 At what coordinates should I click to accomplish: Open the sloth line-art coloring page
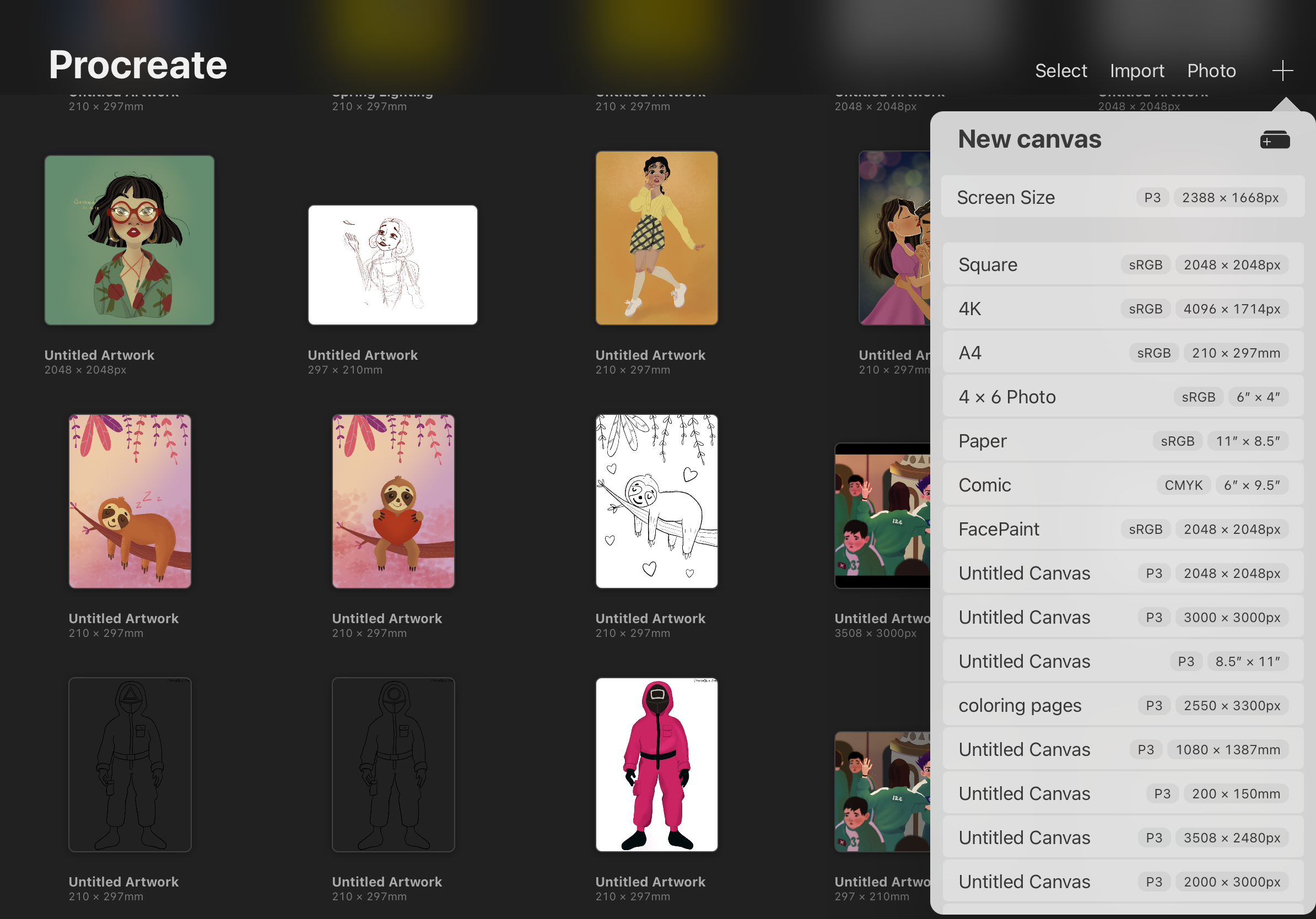tap(657, 501)
